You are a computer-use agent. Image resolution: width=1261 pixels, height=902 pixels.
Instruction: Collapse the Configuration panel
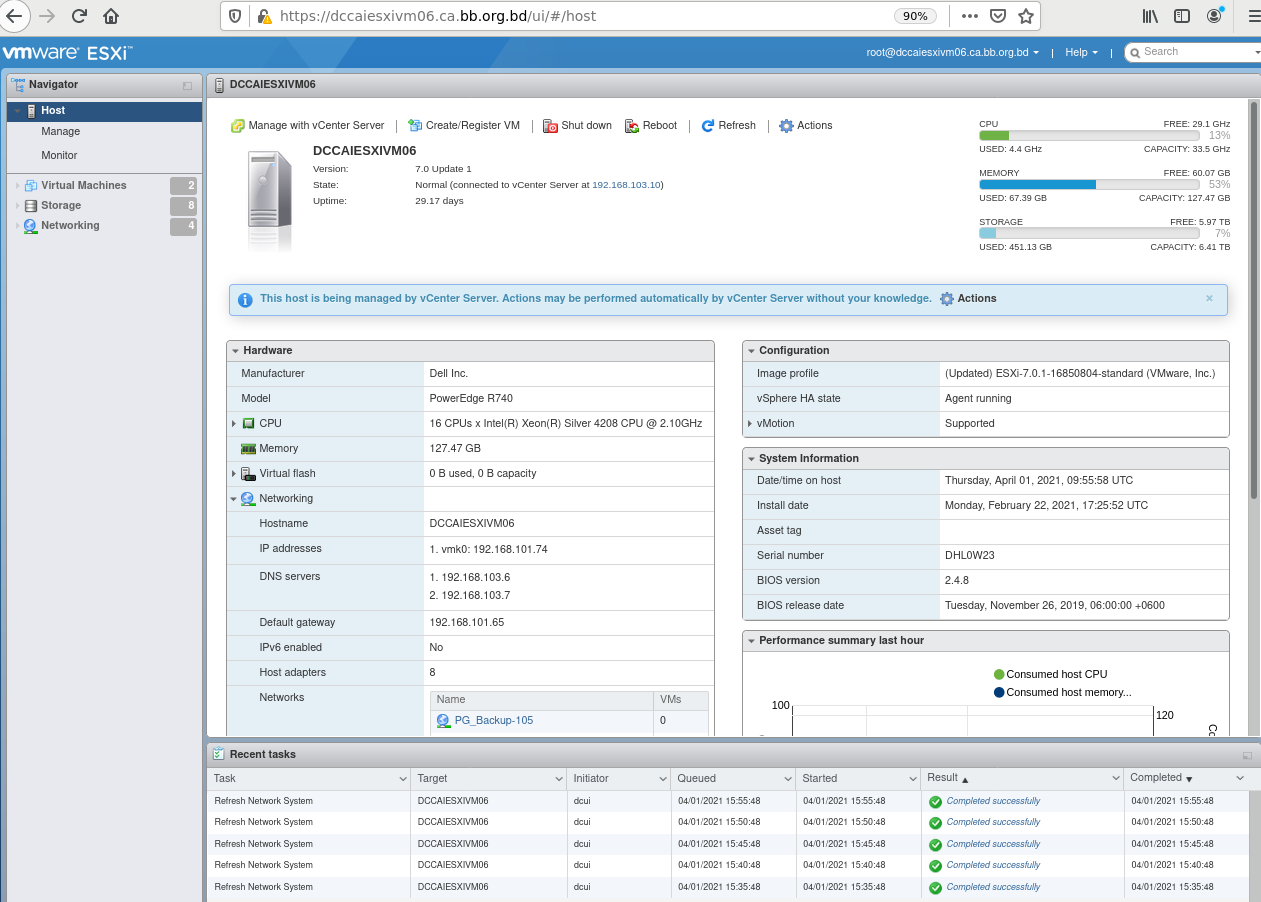click(751, 351)
